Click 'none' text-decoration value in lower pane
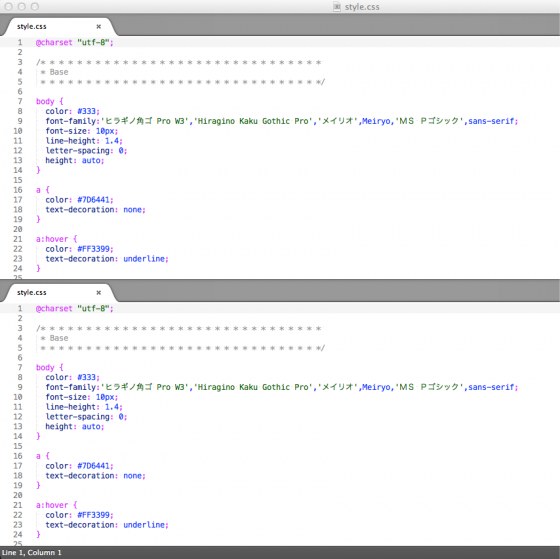This screenshot has height=559, width=560. click(x=132, y=476)
